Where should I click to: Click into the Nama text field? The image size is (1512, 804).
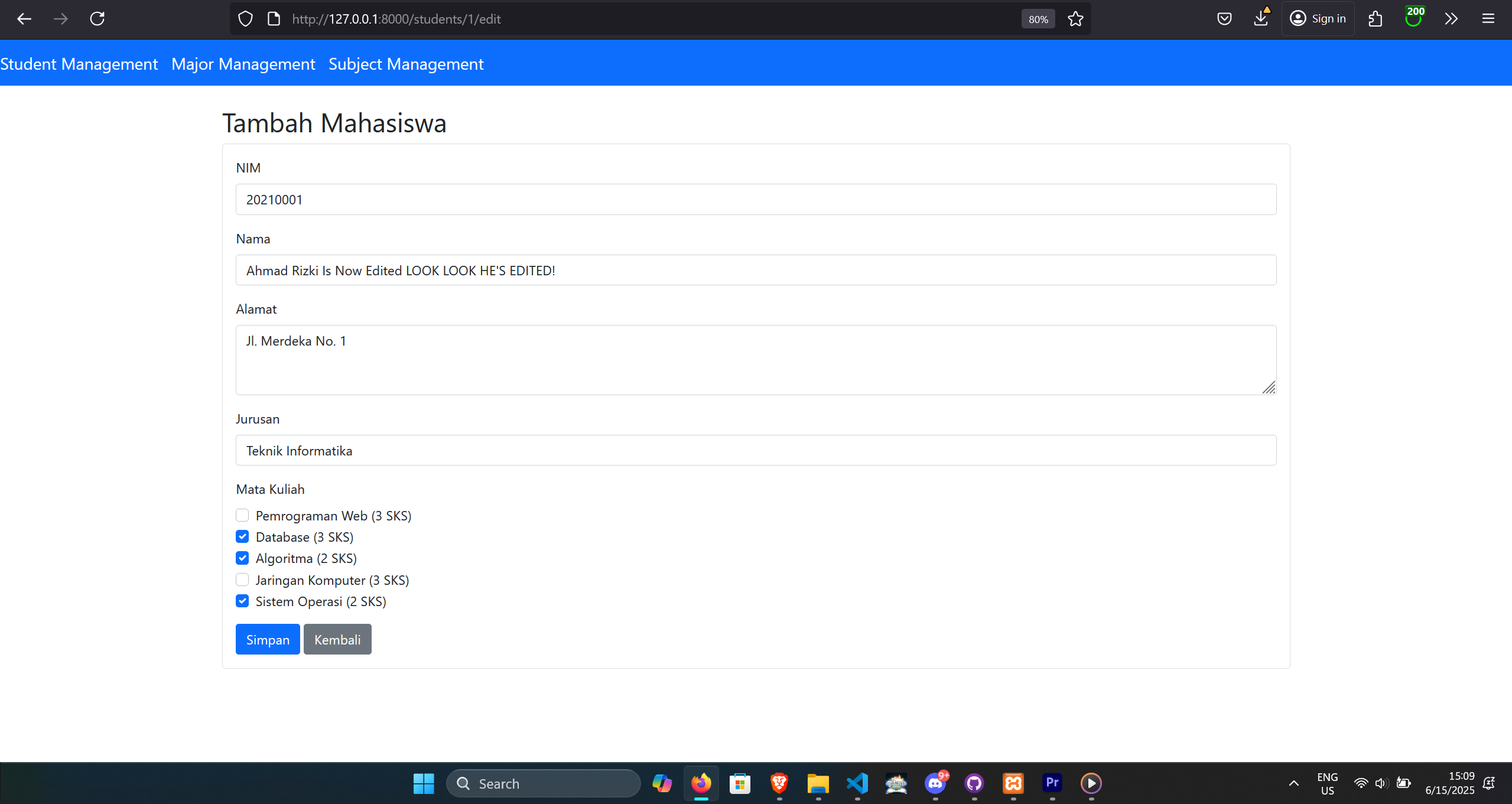pyautogui.click(x=755, y=270)
